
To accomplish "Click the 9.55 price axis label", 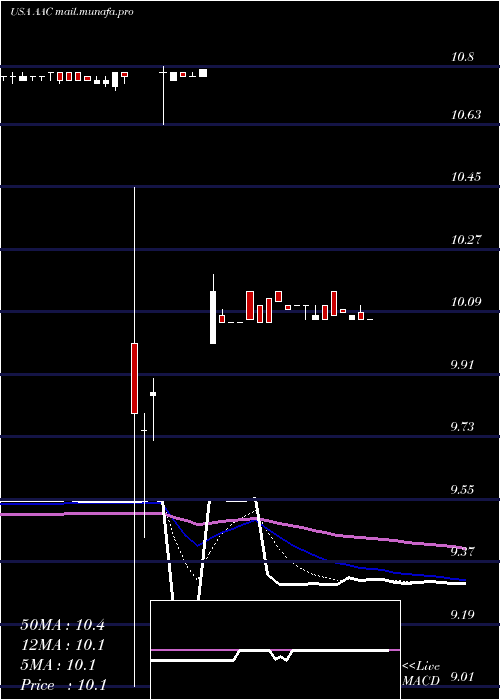I will (x=462, y=490).
